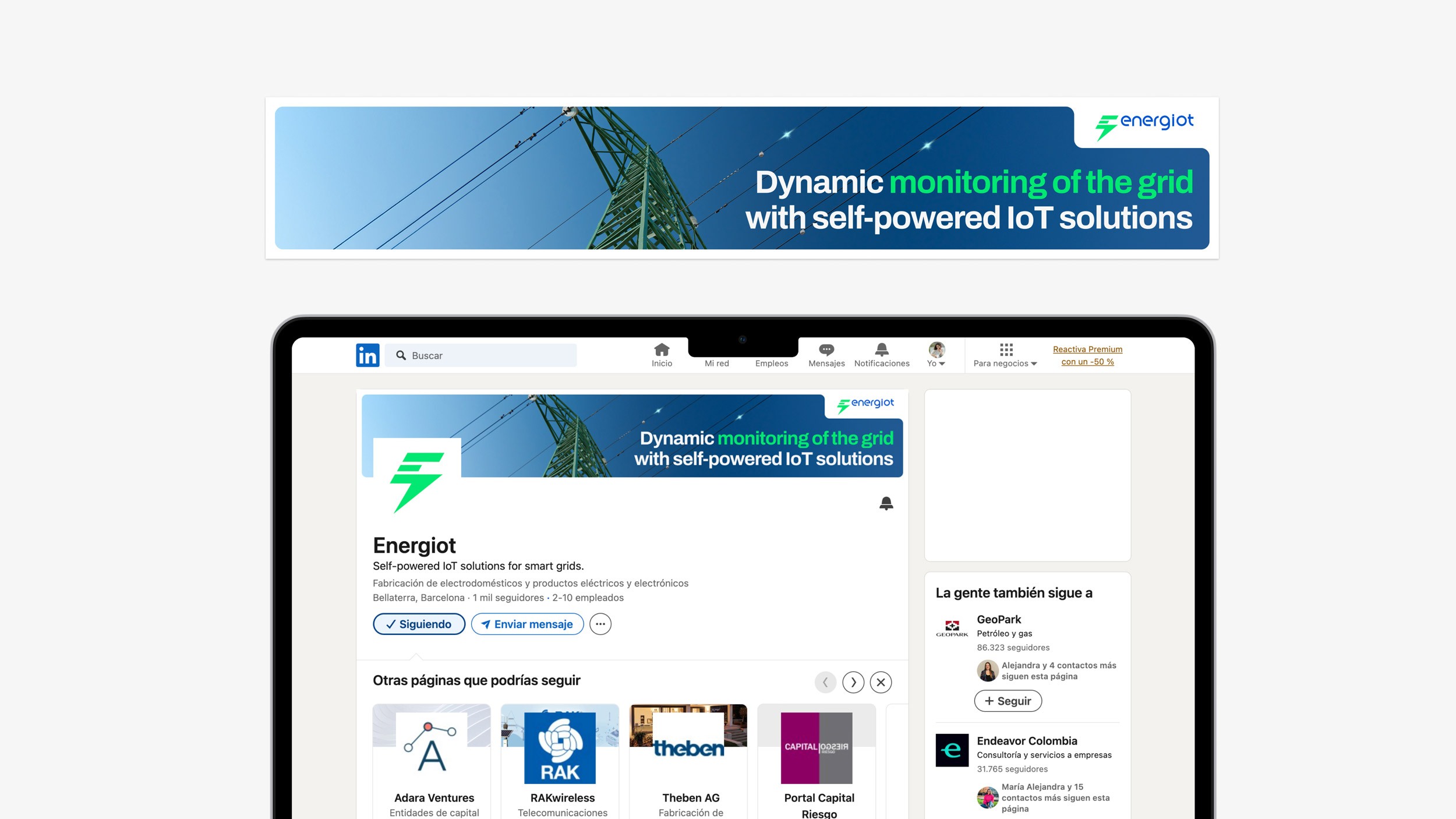Click the Energiot cover banner in profile
Screen dimensions: 1456x819
coord(632,436)
